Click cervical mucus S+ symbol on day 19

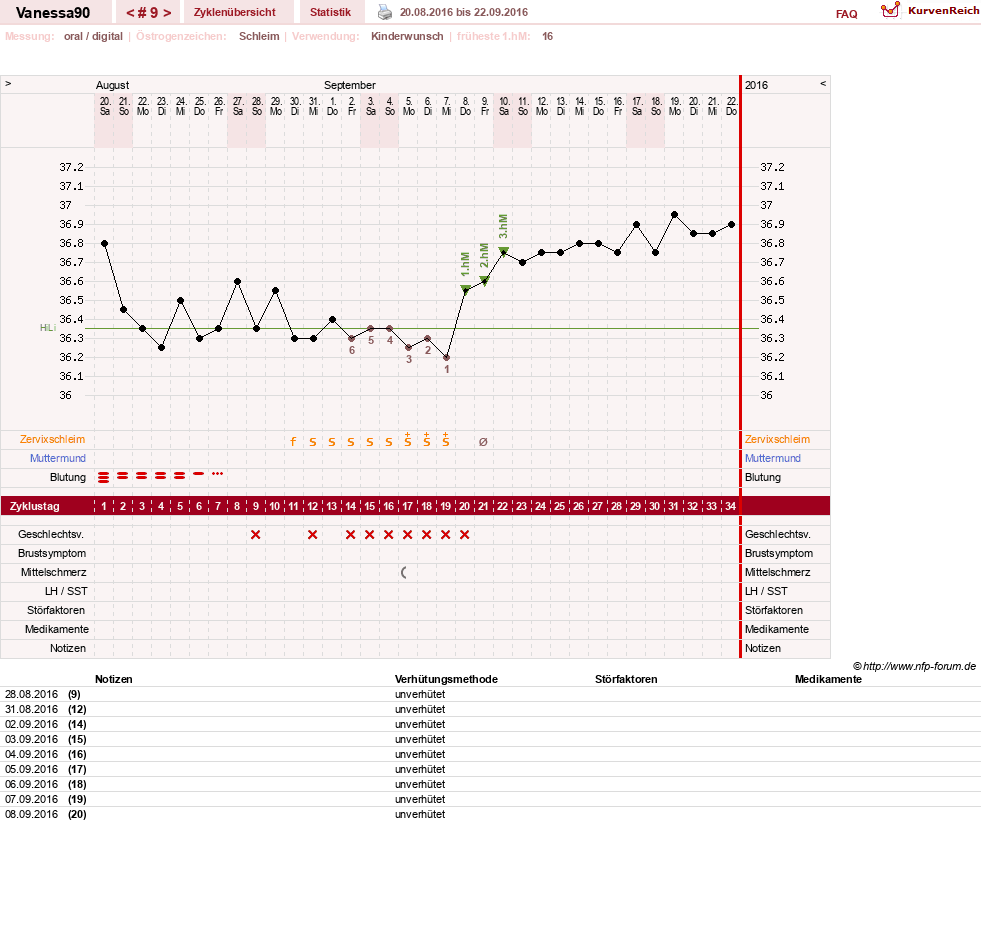click(445, 439)
